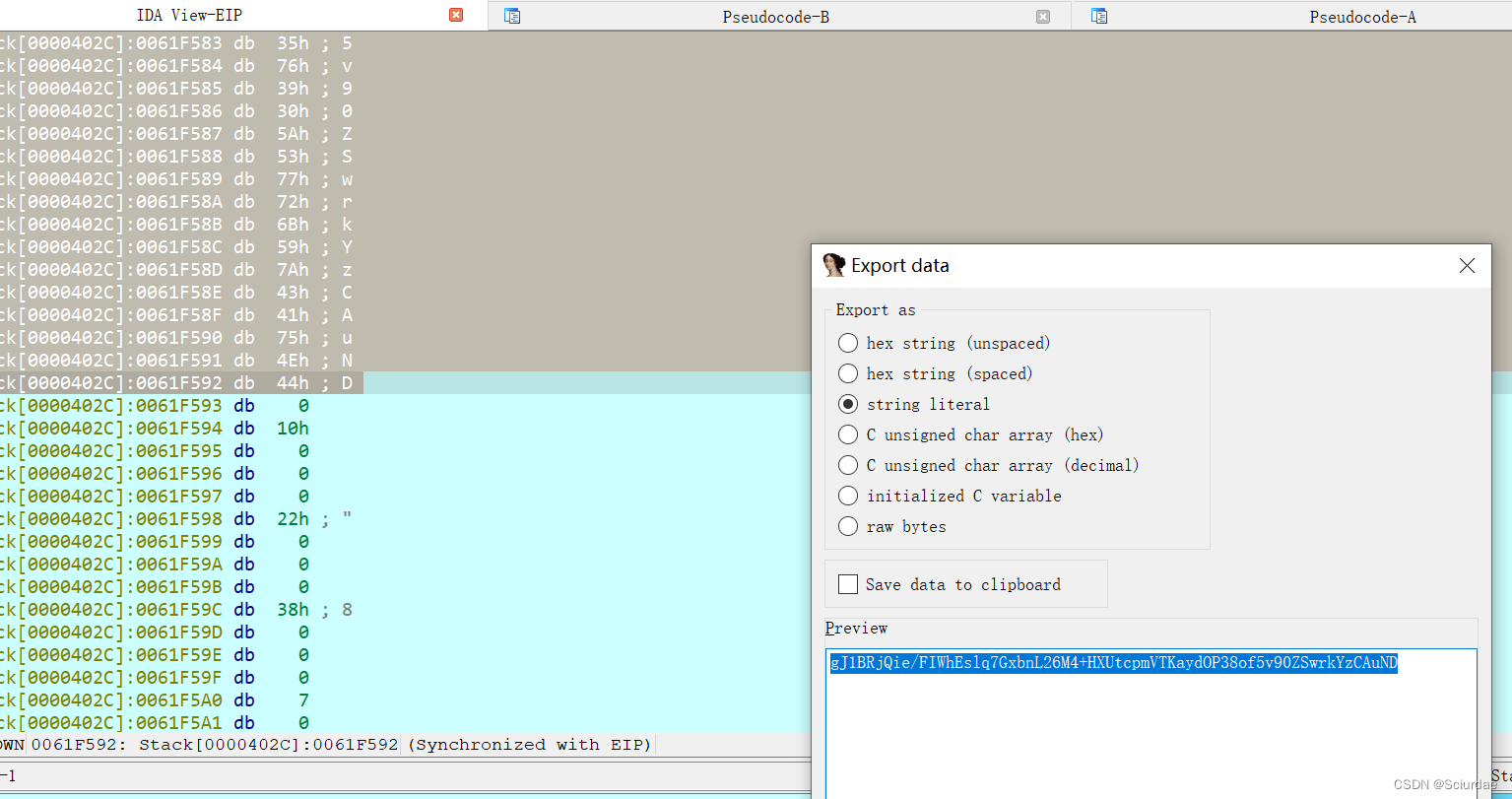
Task: Click line 0061F584 db 76h
Action: (176, 66)
